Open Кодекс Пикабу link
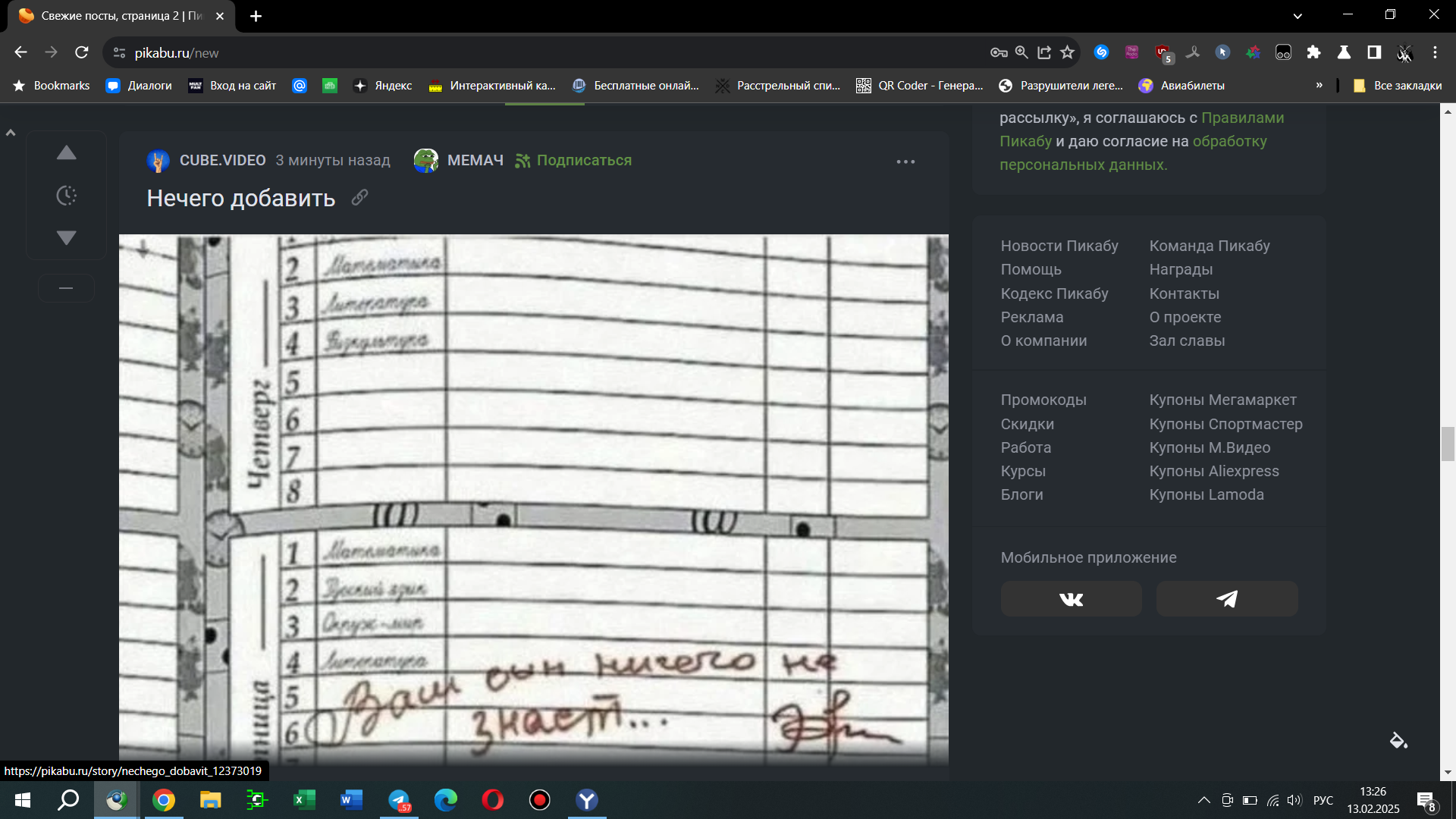 tap(1054, 293)
